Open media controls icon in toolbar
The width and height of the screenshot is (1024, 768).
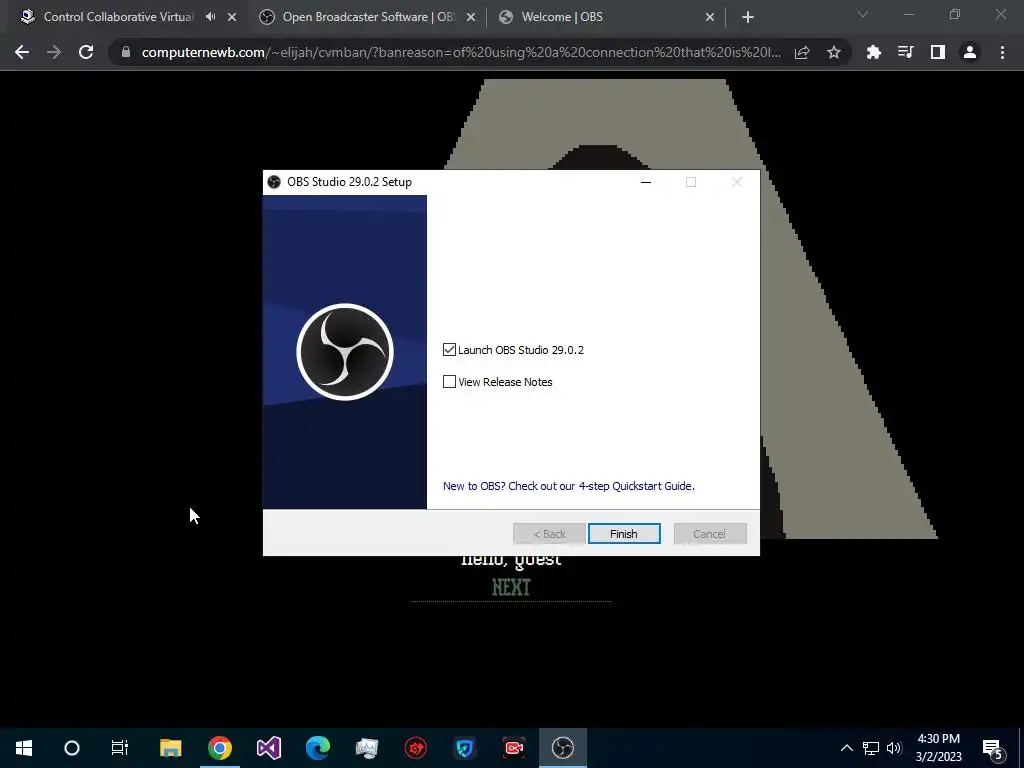click(906, 52)
